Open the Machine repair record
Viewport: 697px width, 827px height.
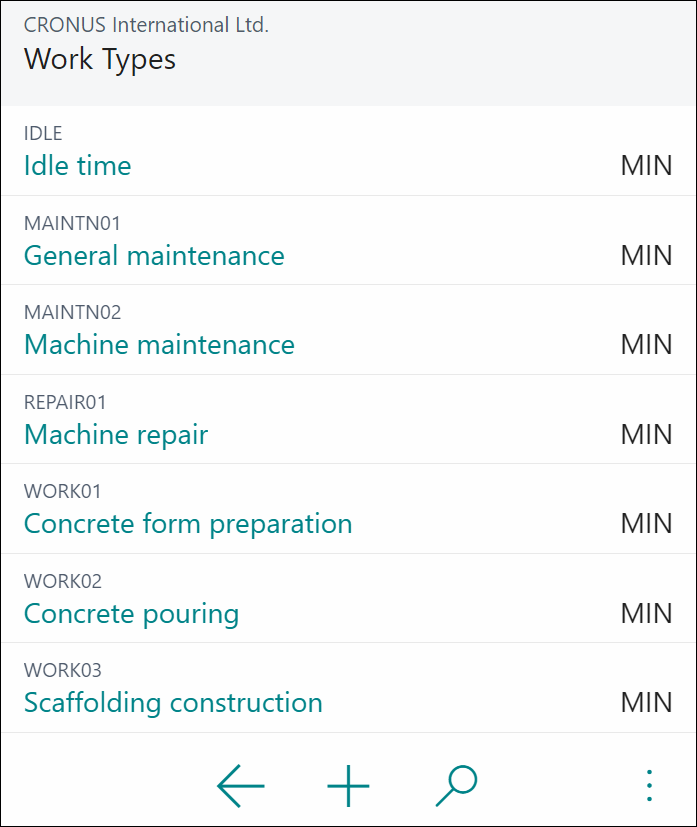pyautogui.click(x=116, y=435)
